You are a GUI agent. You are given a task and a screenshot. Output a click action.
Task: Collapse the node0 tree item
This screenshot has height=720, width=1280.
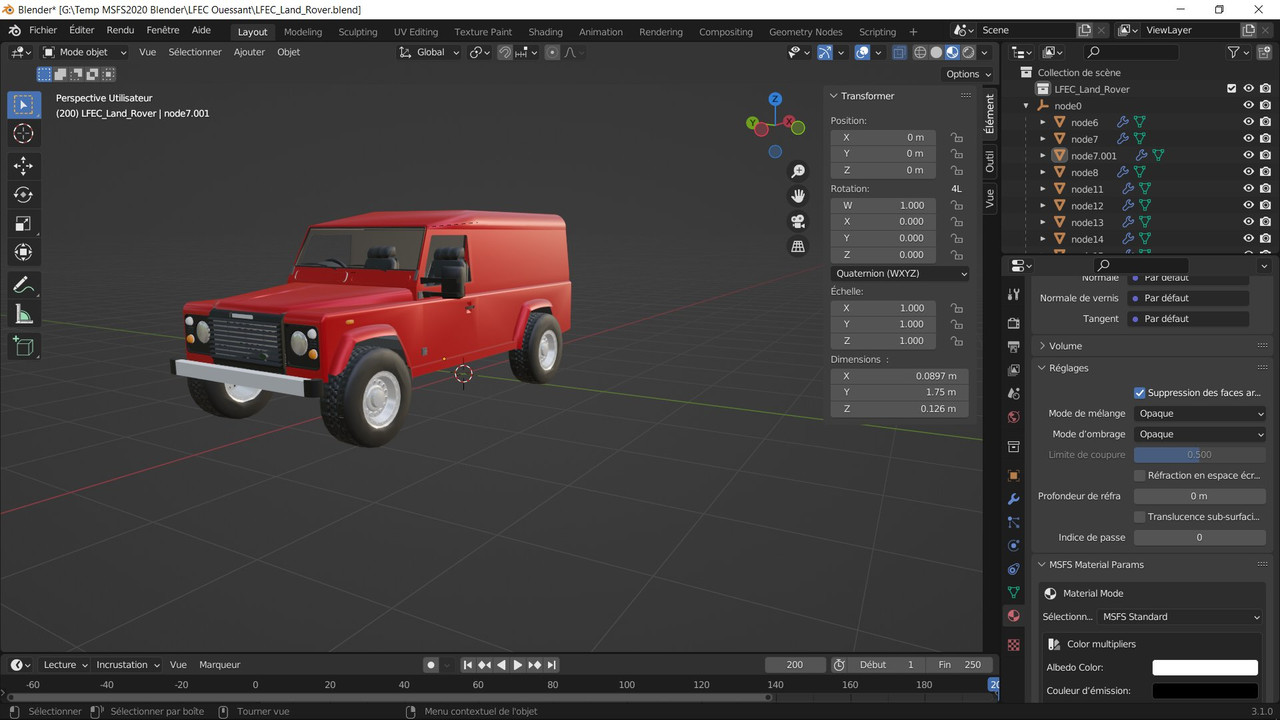[1026, 106]
